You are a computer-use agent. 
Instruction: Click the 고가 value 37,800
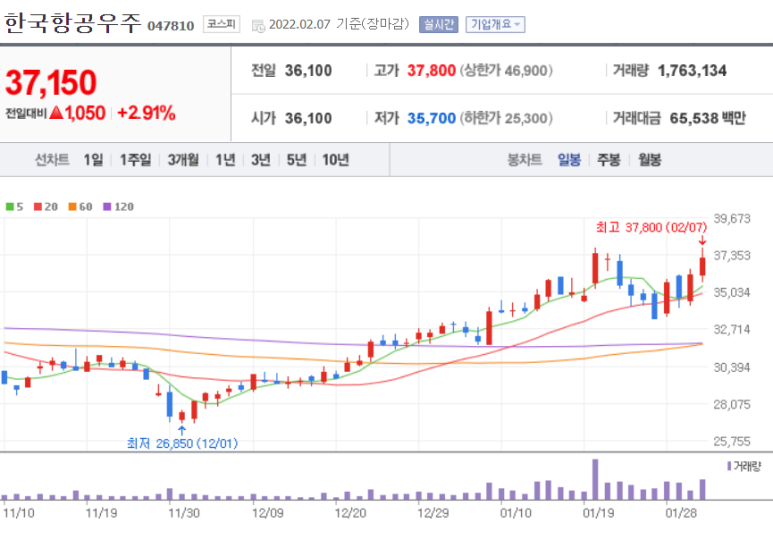click(431, 71)
